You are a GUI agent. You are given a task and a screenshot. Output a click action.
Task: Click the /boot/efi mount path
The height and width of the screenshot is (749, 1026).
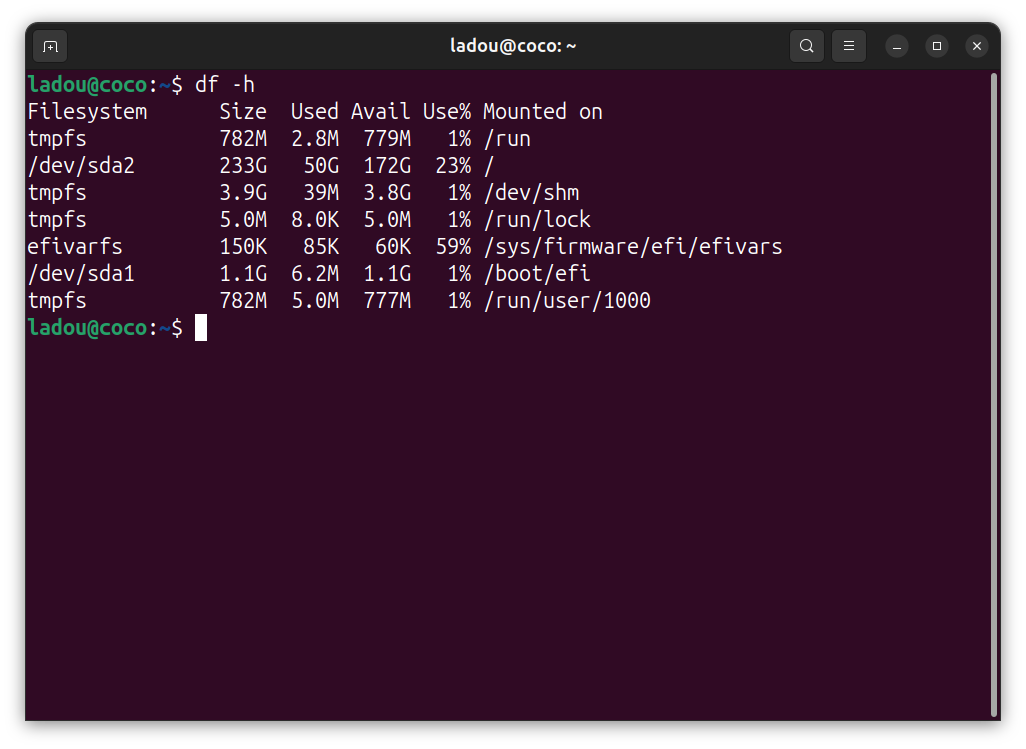point(536,274)
